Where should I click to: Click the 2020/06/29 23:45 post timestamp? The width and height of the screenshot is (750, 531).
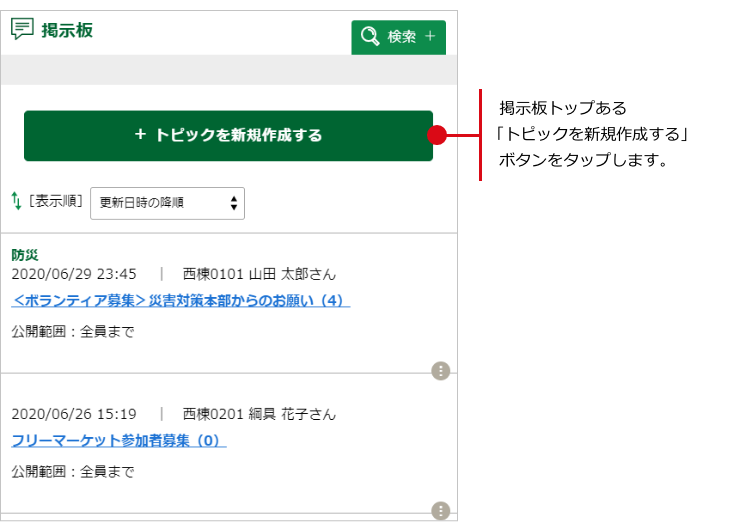pos(74,274)
